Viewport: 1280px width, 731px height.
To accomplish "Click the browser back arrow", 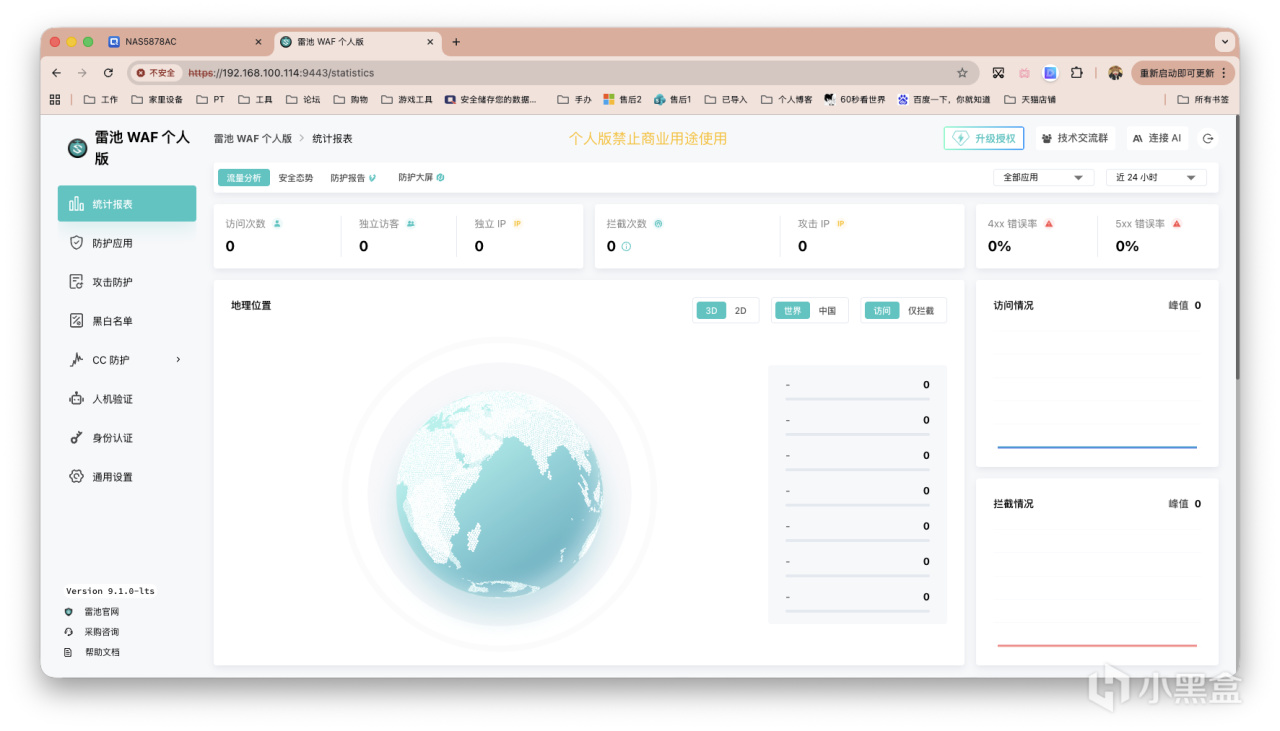I will click(x=56, y=73).
